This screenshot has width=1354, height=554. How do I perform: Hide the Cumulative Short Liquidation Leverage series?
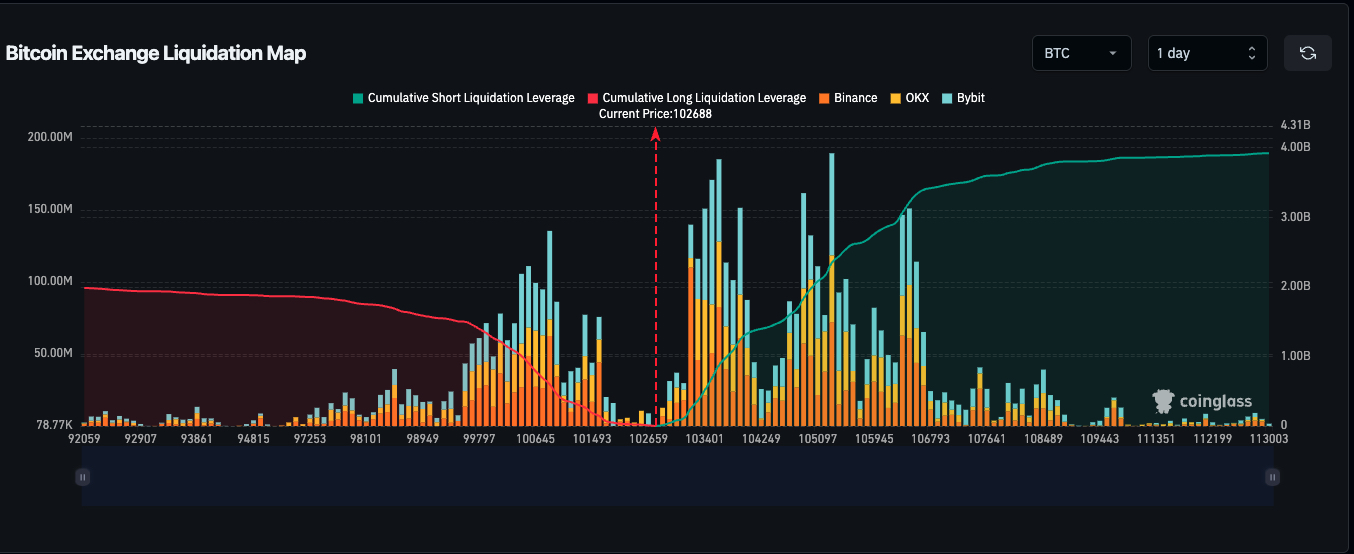pos(471,98)
